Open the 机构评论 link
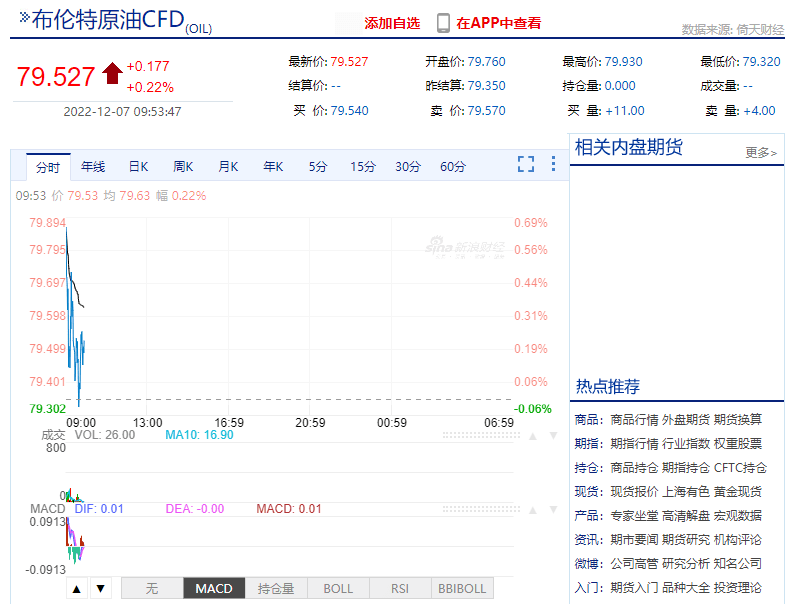797x604 pixels. pyautogui.click(x=738, y=539)
